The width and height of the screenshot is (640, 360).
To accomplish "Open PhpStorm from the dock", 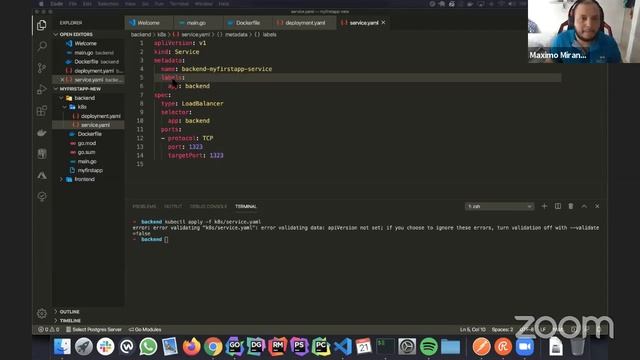I will coord(299,347).
